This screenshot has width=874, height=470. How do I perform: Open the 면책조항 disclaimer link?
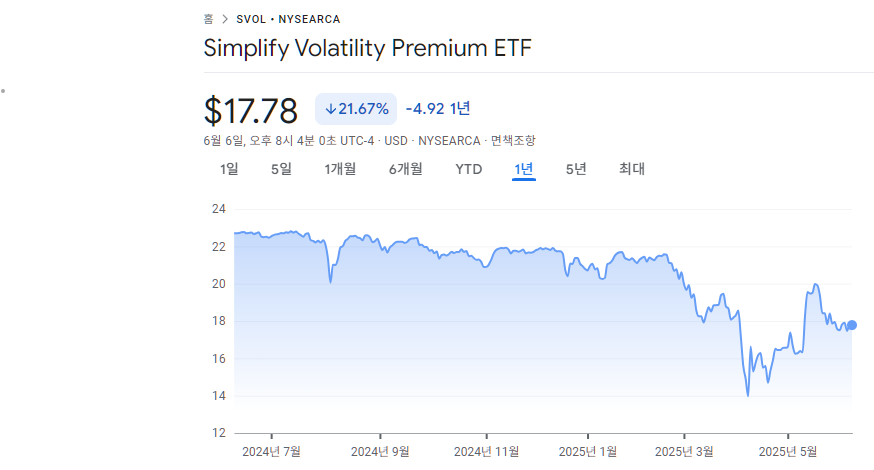[513, 140]
